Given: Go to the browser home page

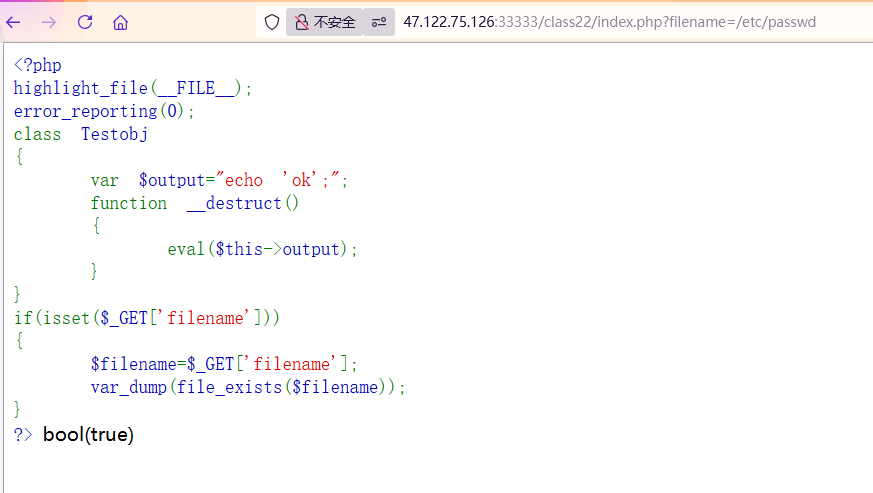Looking at the screenshot, I should [x=120, y=22].
